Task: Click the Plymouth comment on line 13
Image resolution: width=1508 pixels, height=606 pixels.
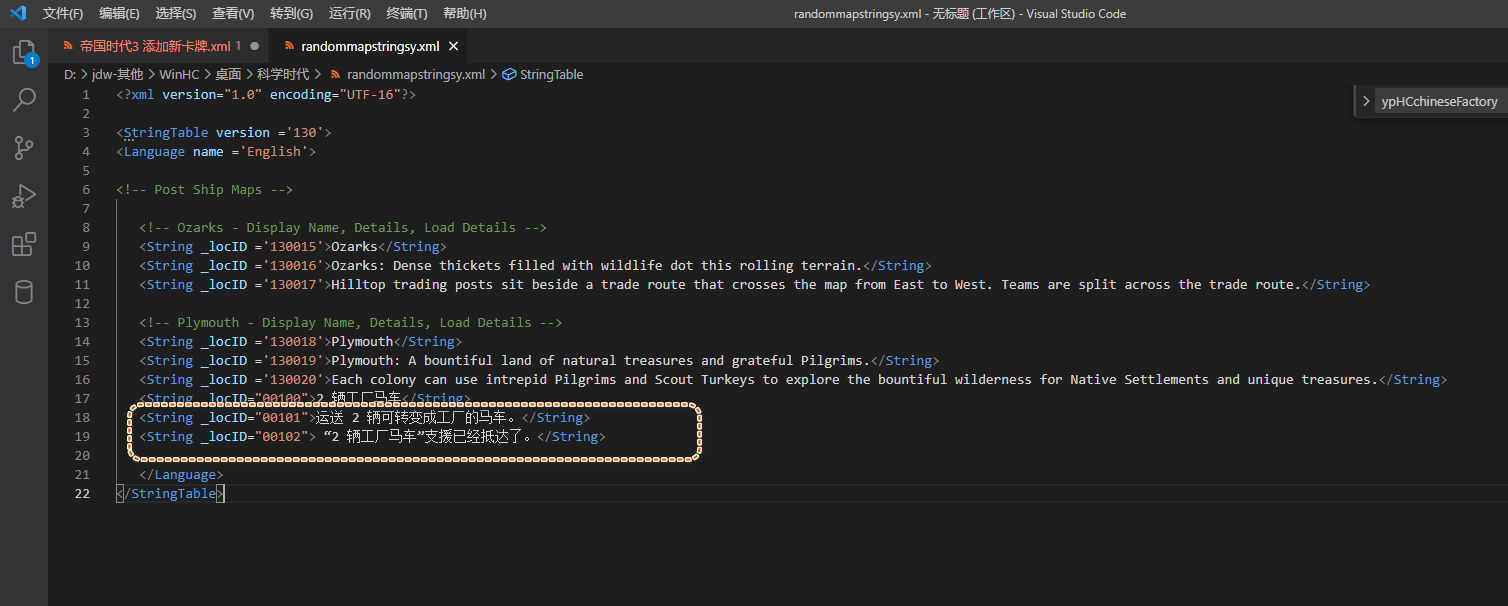Action: [351, 322]
